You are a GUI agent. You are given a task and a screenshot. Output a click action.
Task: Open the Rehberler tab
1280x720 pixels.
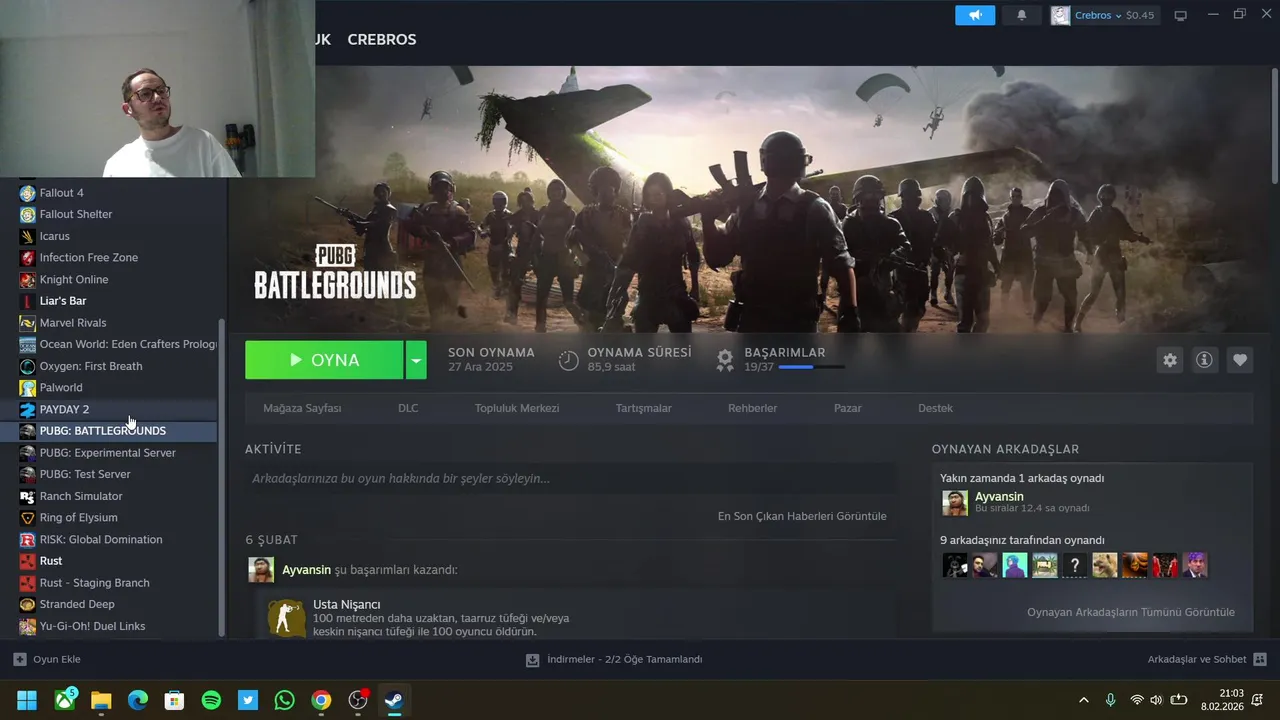(x=753, y=408)
